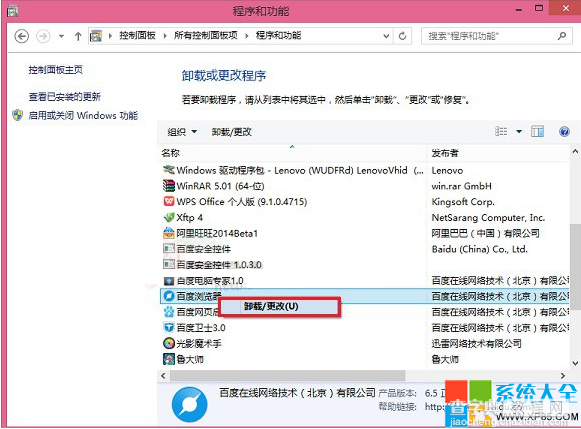Viewport: 581px width, 429px height.
Task: Select the WinRAR 5.01 icon
Action: point(169,186)
